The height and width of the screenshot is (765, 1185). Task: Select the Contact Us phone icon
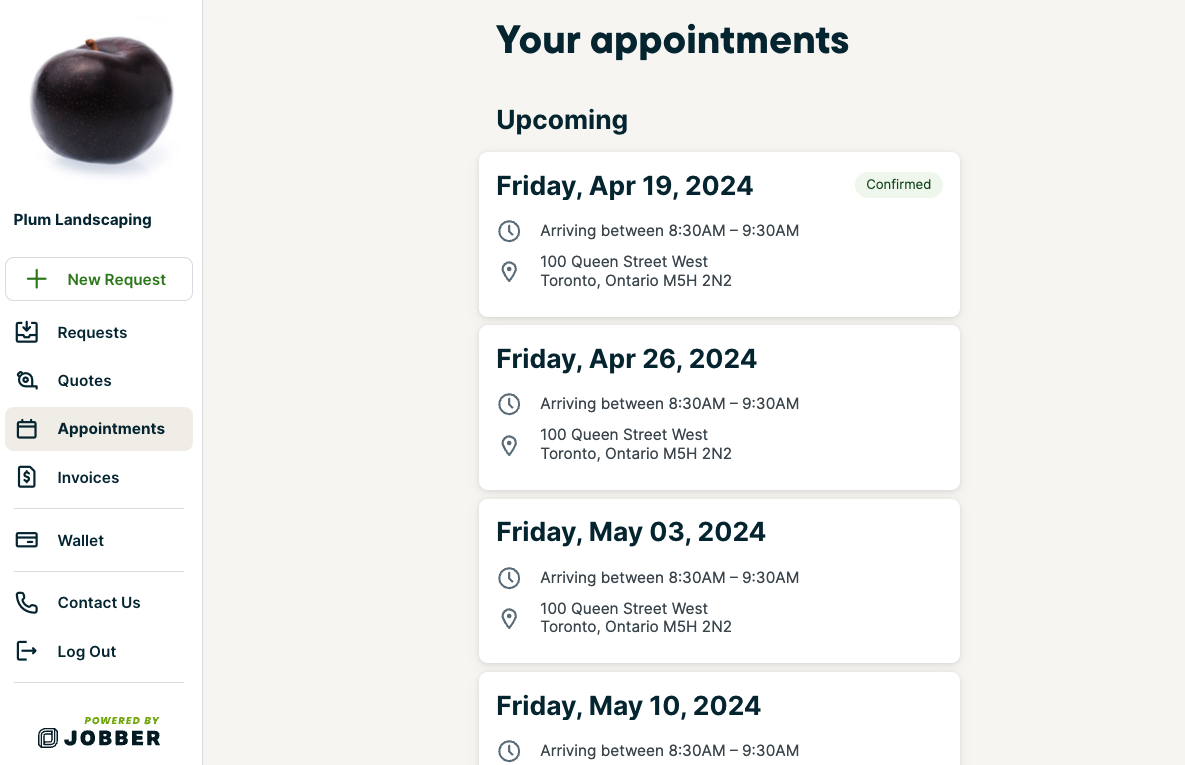(27, 602)
